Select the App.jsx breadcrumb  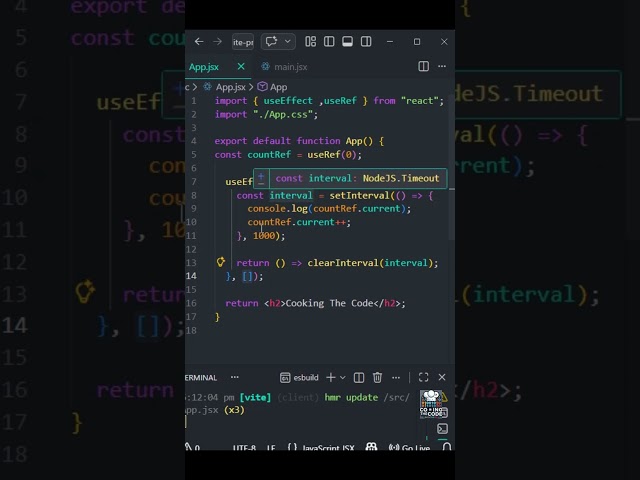tap(231, 87)
